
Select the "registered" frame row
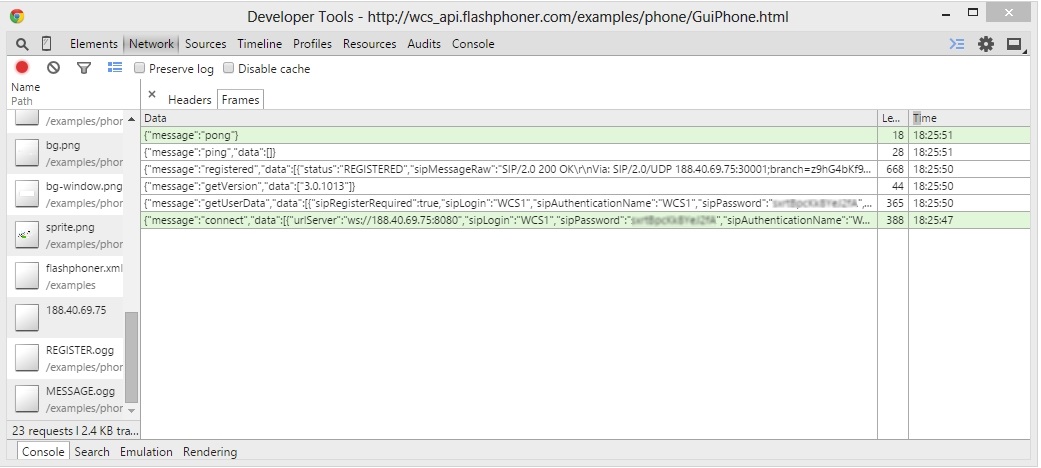click(510, 169)
